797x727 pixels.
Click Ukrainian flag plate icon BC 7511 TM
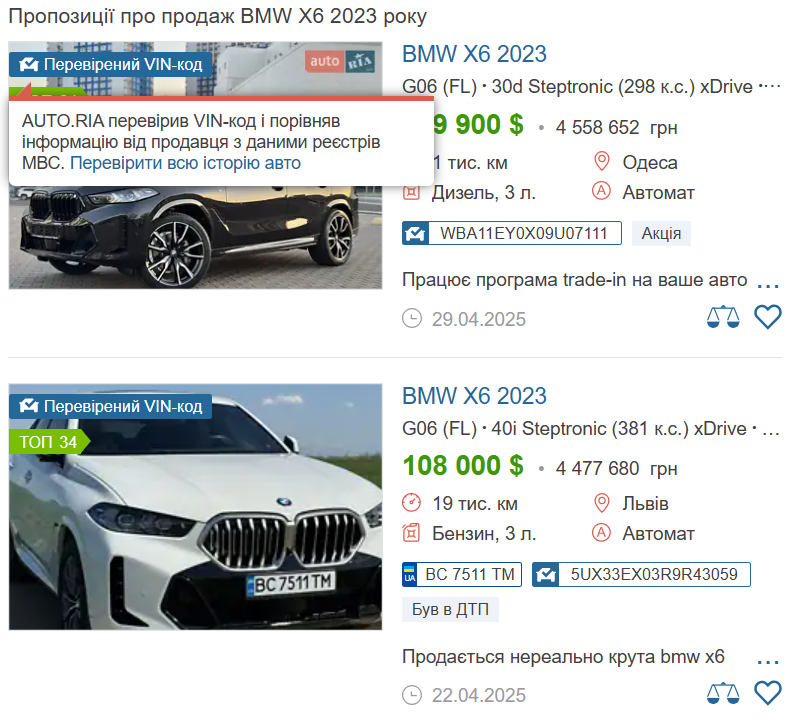tap(409, 574)
